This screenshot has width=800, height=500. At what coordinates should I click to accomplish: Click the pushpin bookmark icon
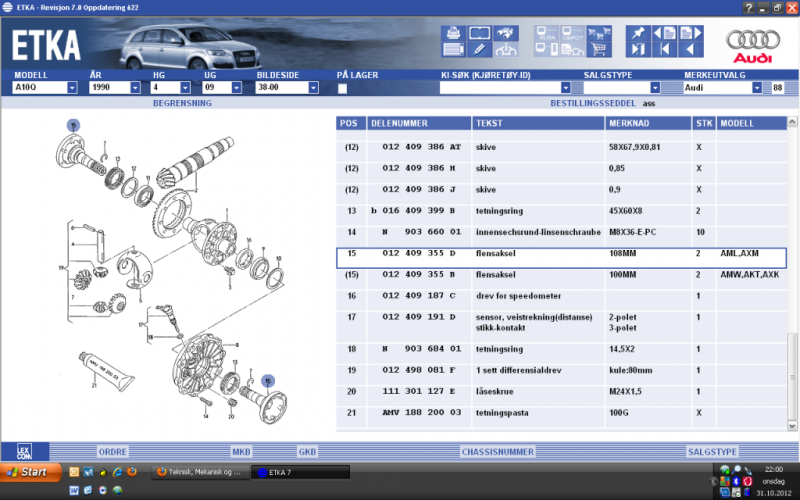[x=637, y=33]
